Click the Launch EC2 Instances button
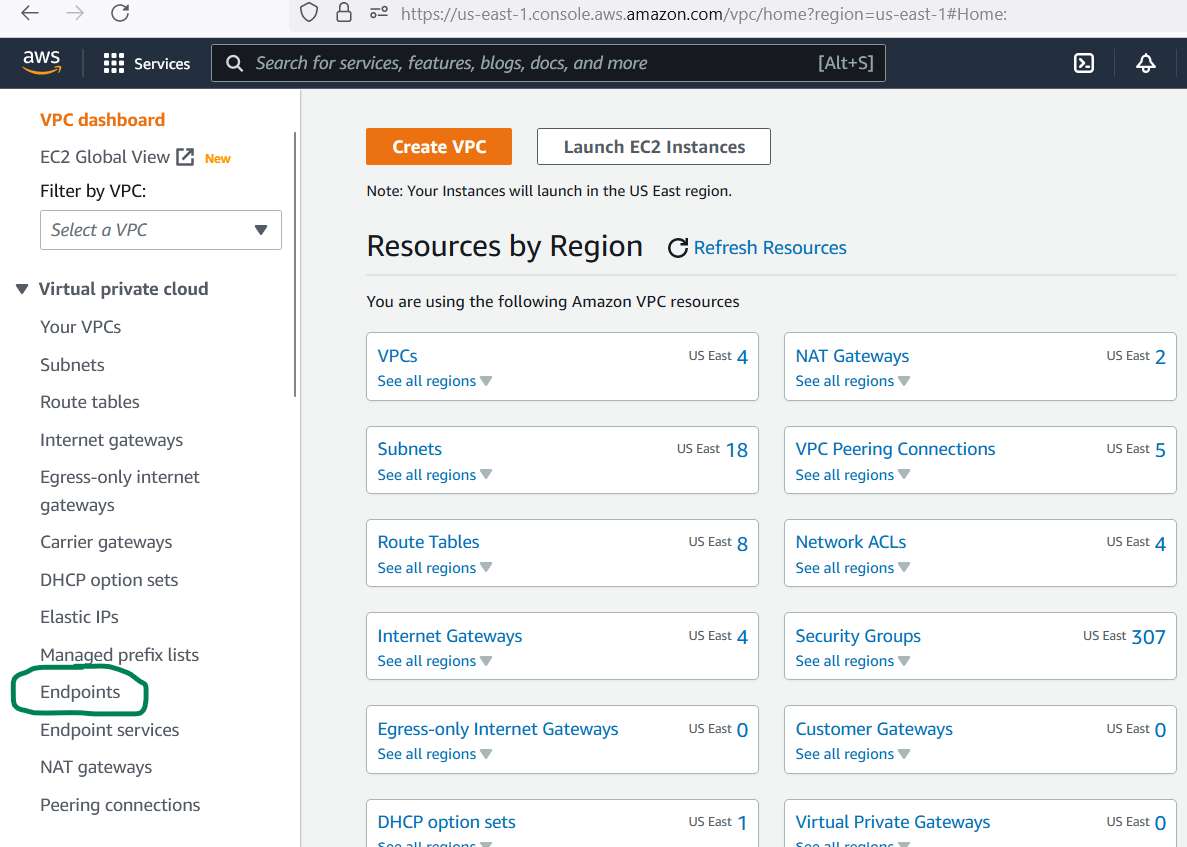Screen dimensions: 1187x847 (x=654, y=147)
